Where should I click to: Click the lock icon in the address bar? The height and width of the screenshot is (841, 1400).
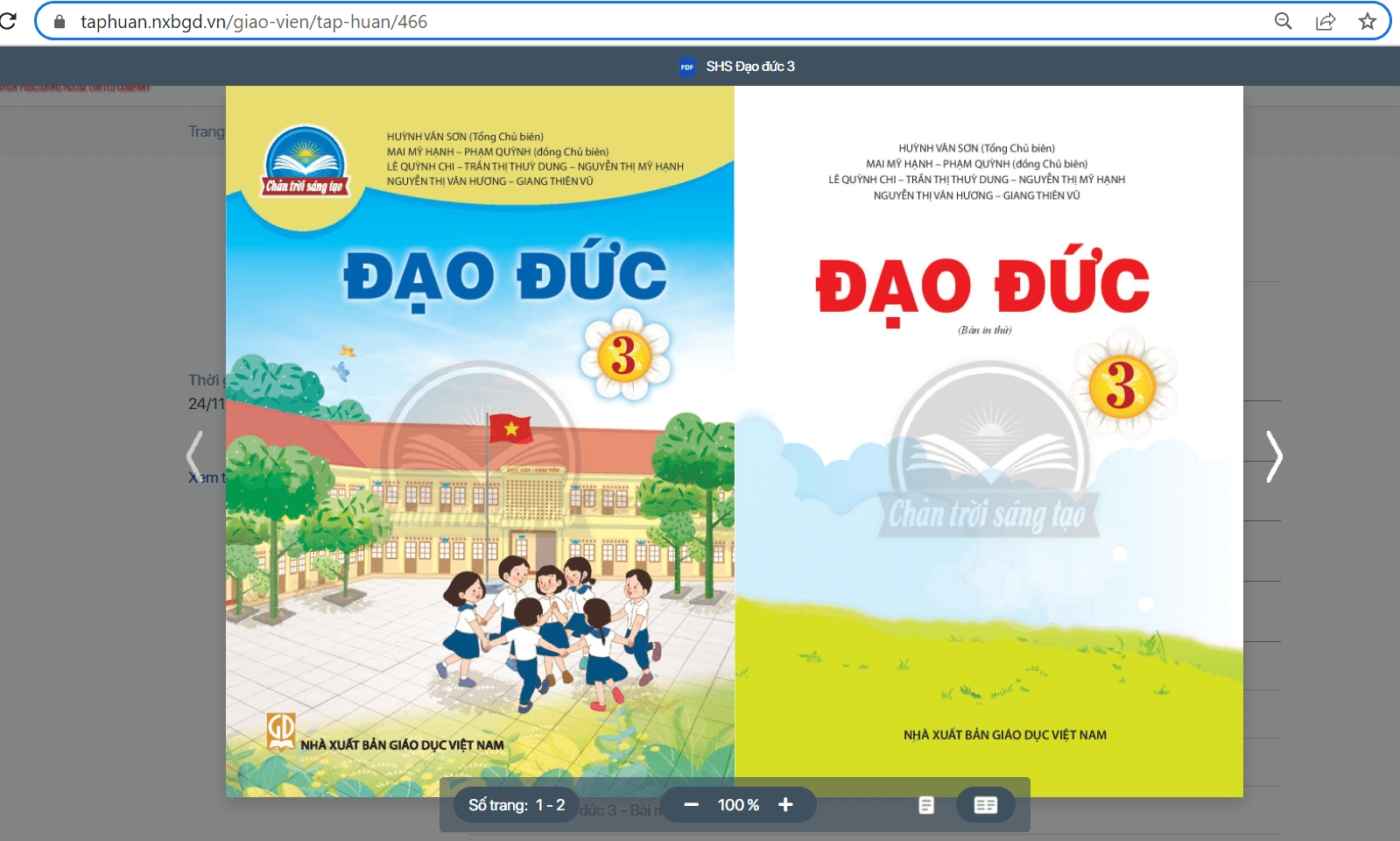point(60,22)
